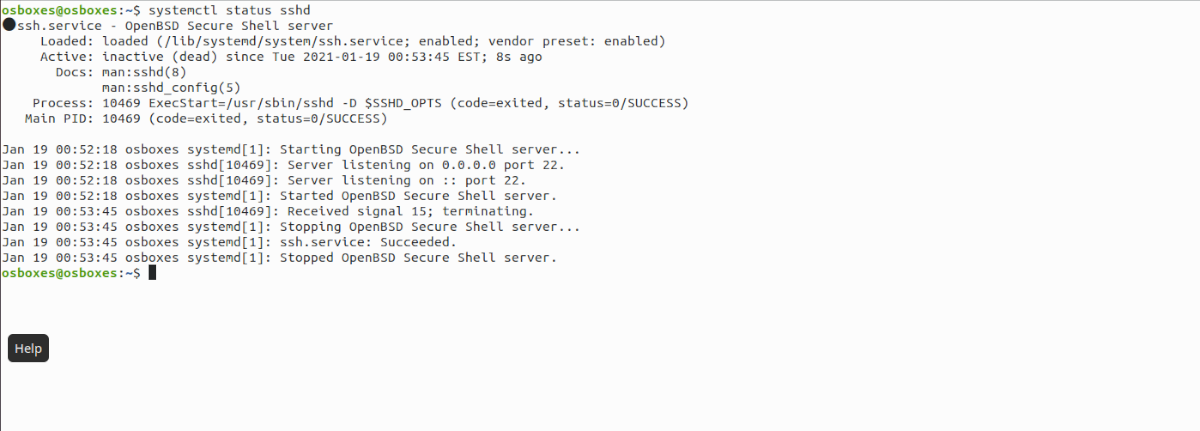Click the 'systemctl status sshd' command text
This screenshot has width=1200, height=431.
tap(208, 10)
